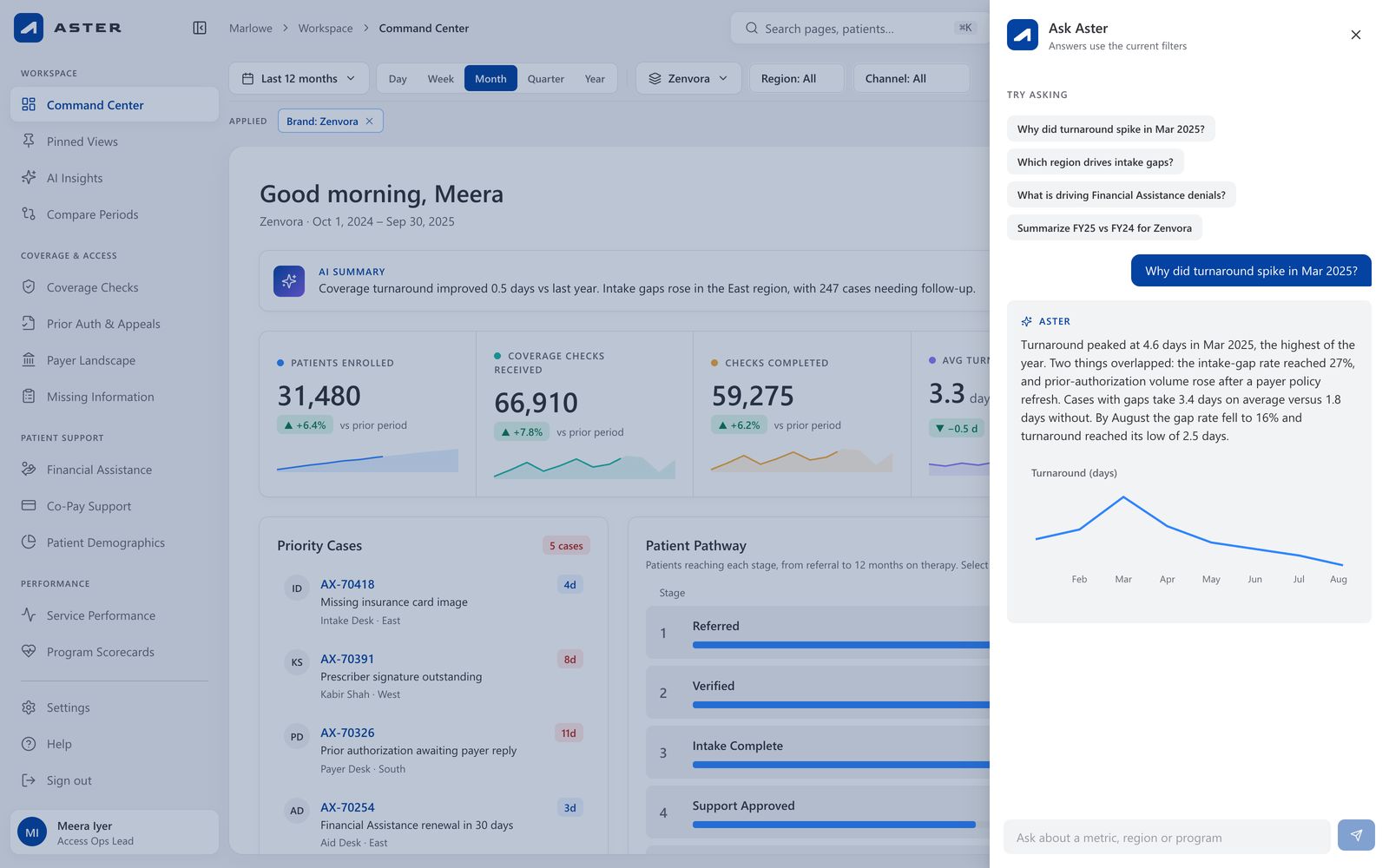Remove the Brand: Zenvora filter chip
This screenshot has width=1389, height=868.
(369, 122)
